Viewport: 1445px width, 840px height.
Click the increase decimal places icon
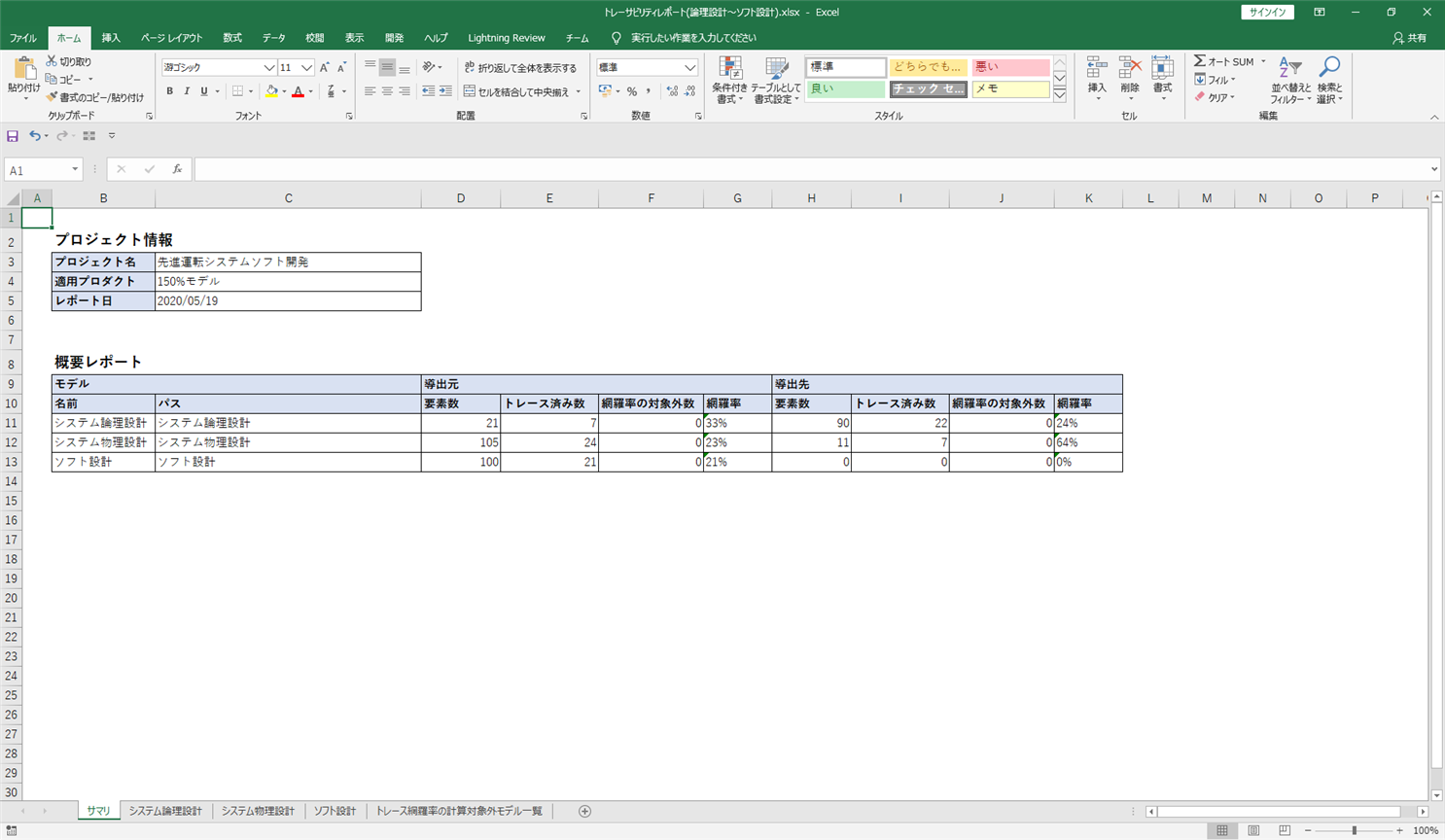[x=672, y=91]
